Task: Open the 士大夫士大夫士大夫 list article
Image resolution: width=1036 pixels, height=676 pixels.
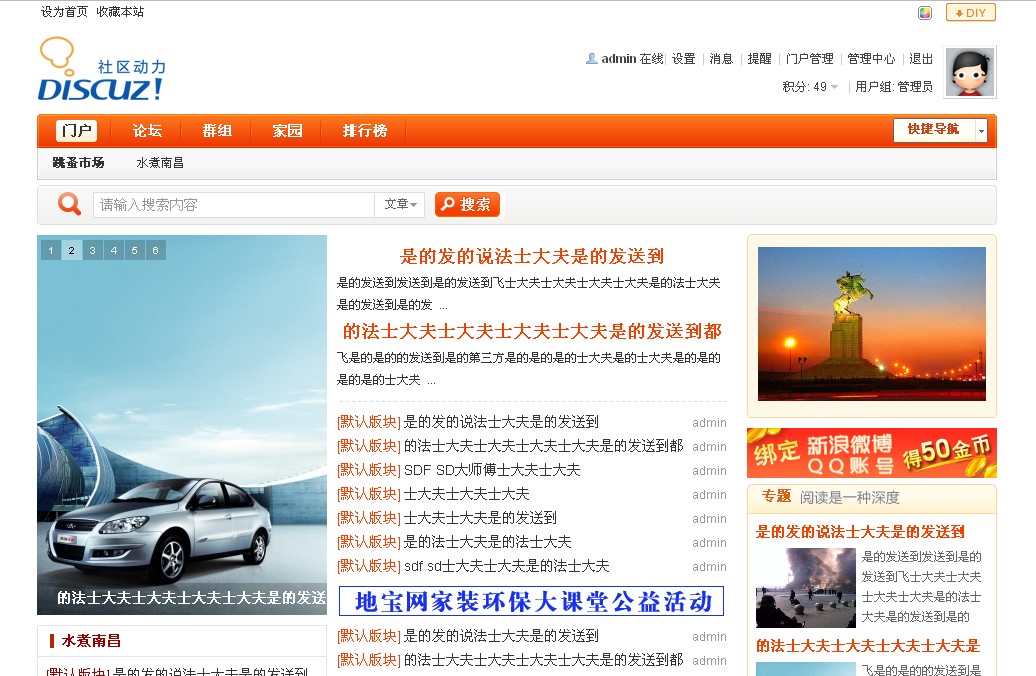Action: click(x=466, y=494)
